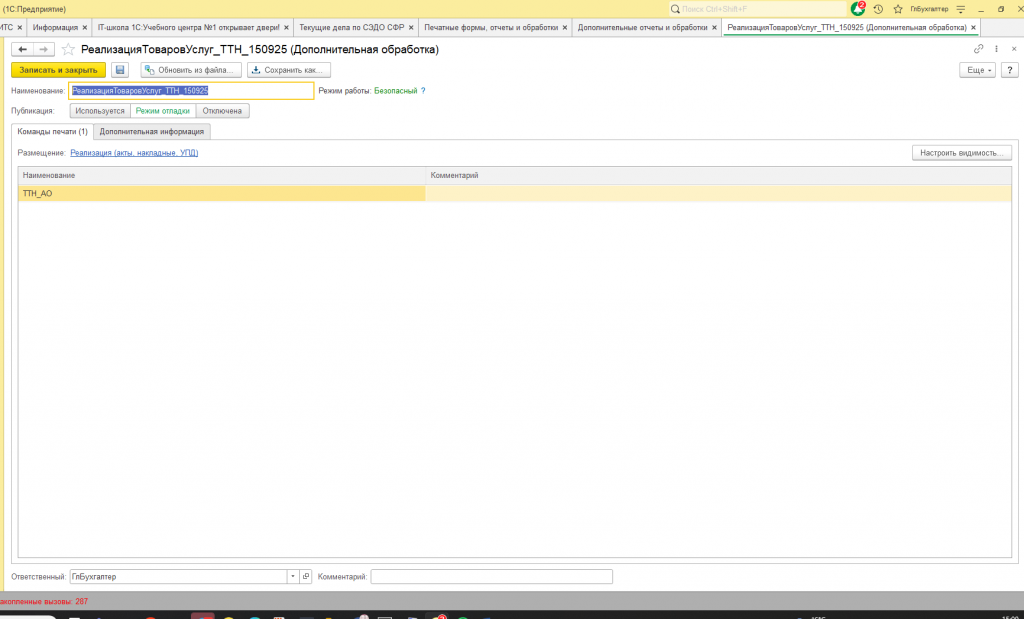
Task: Close the form with X button
Action: click(x=1014, y=49)
